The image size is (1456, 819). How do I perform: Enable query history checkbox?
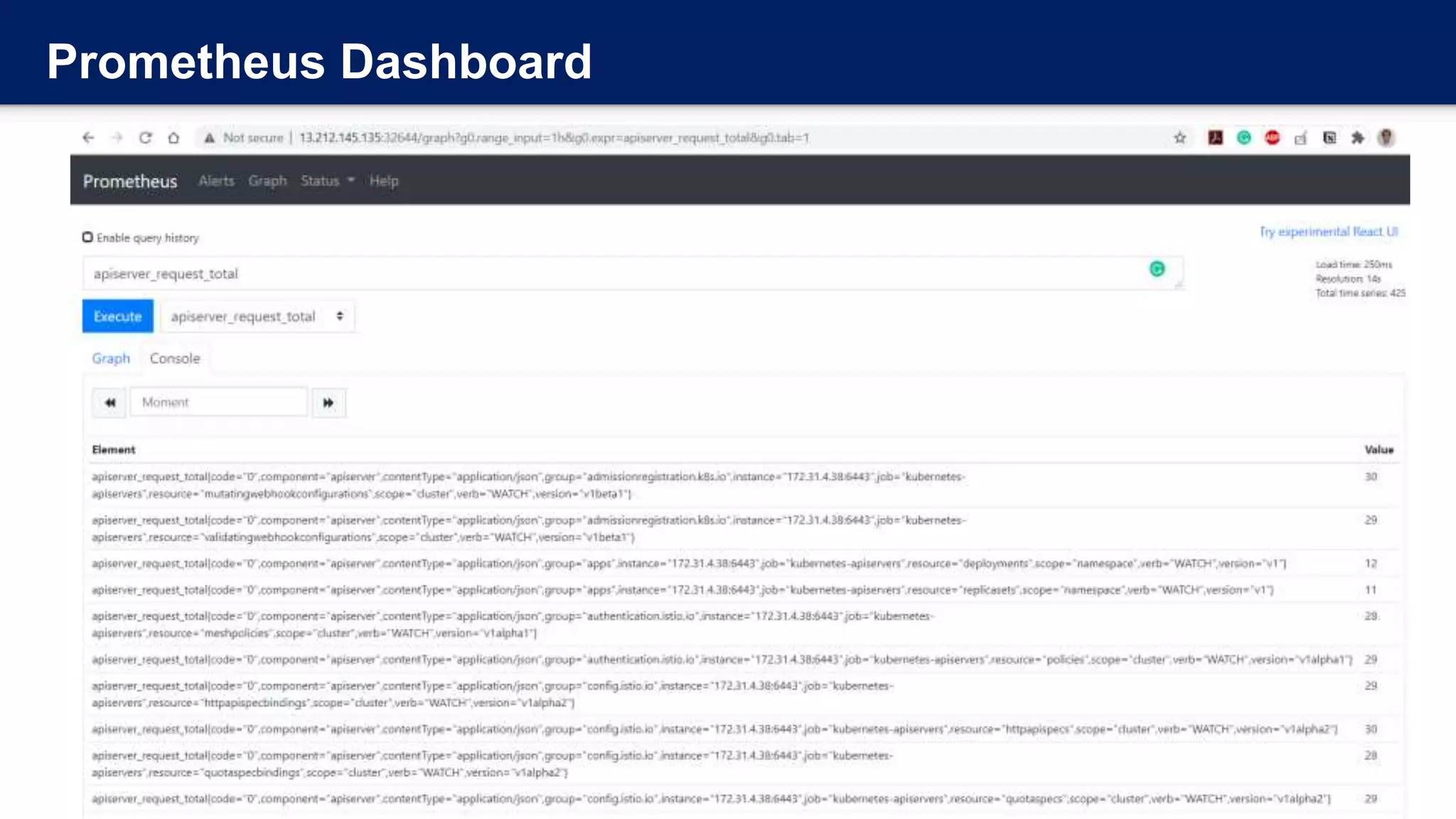tap(87, 237)
